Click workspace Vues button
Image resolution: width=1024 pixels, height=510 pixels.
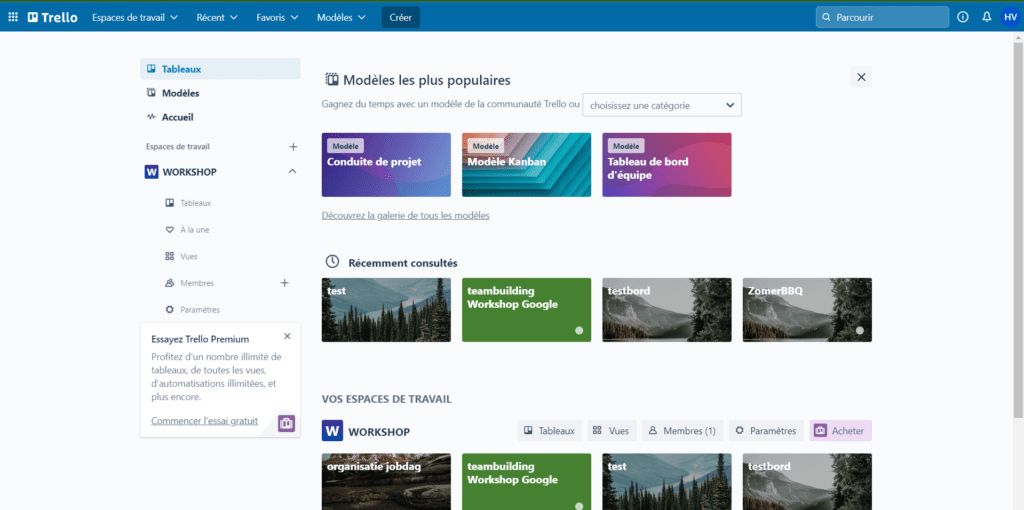pos(611,431)
